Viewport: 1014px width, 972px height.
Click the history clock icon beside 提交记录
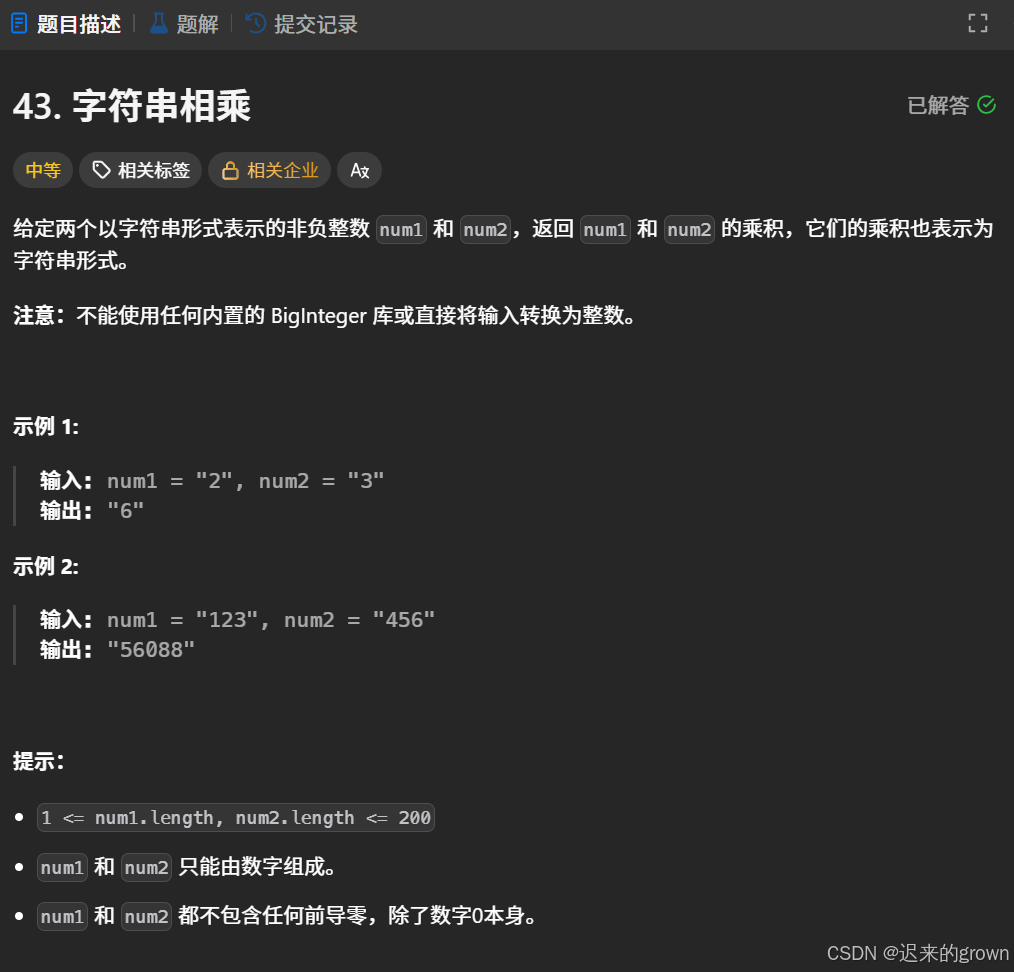point(255,24)
